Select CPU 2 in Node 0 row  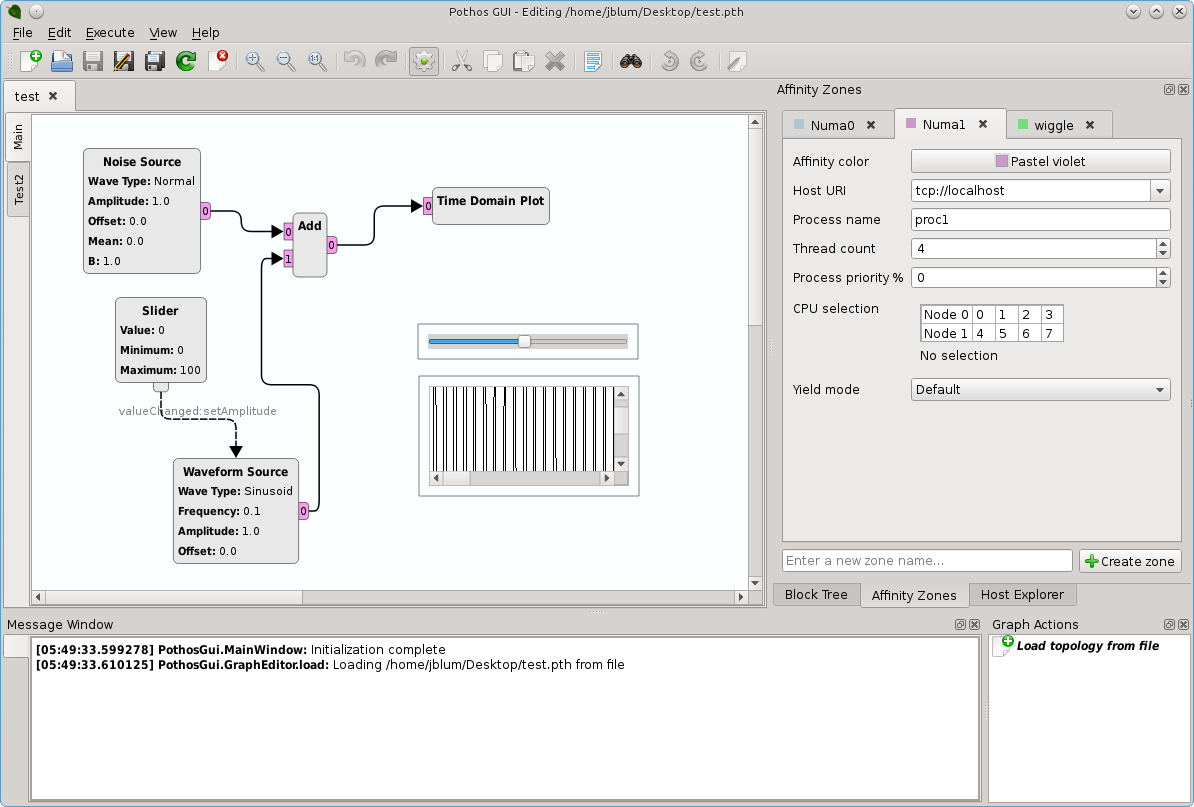pyautogui.click(x=1028, y=314)
